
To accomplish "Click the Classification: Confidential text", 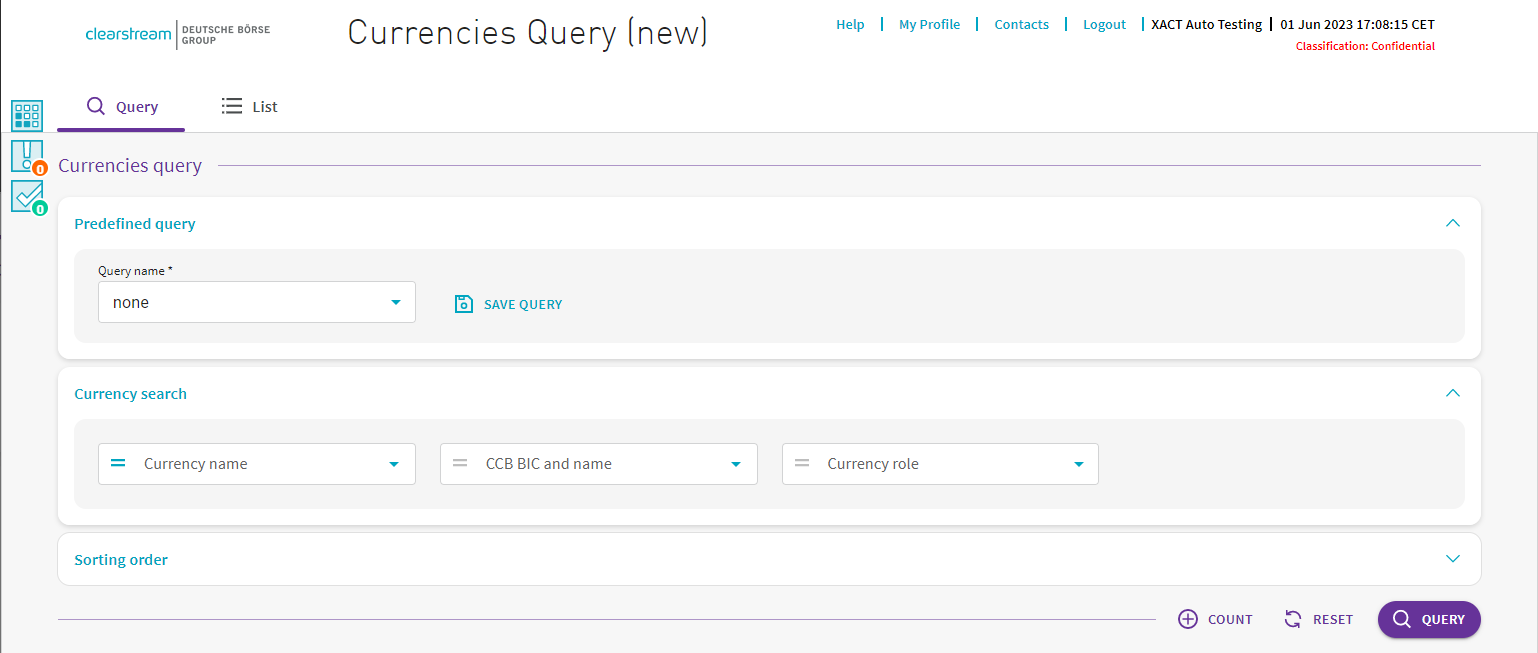I will [1365, 46].
